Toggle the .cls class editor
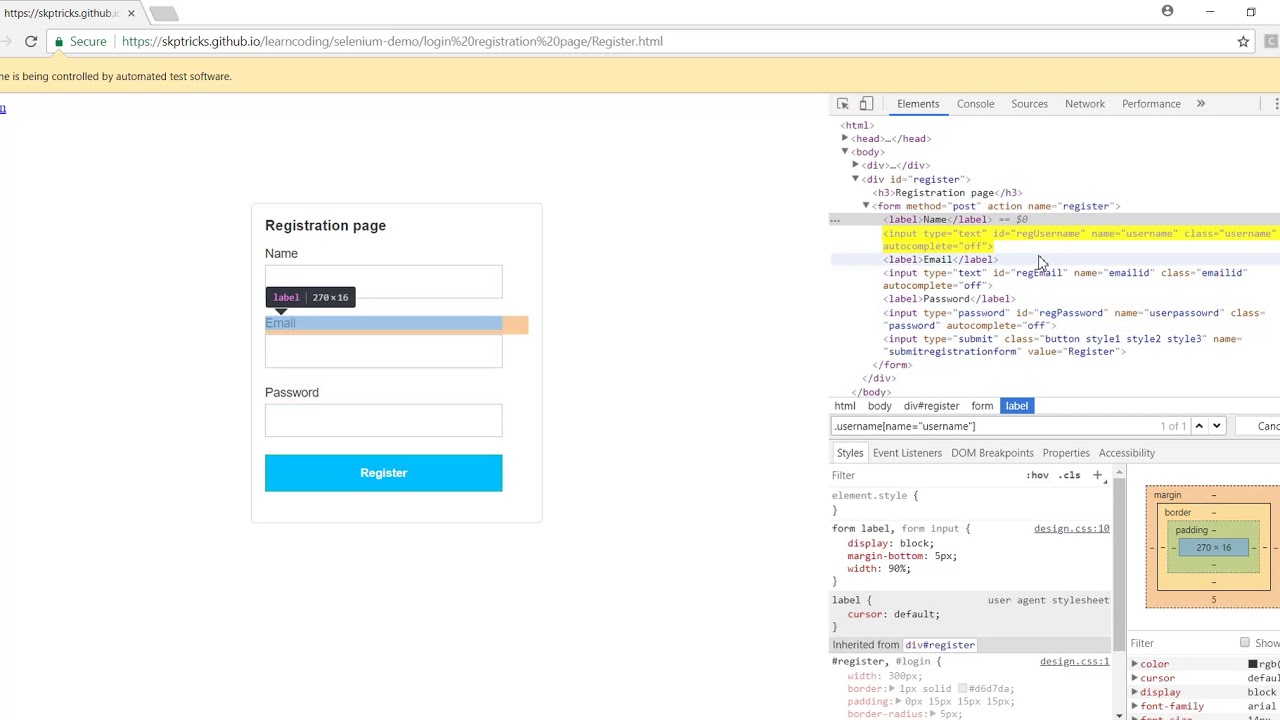 pos(1070,475)
